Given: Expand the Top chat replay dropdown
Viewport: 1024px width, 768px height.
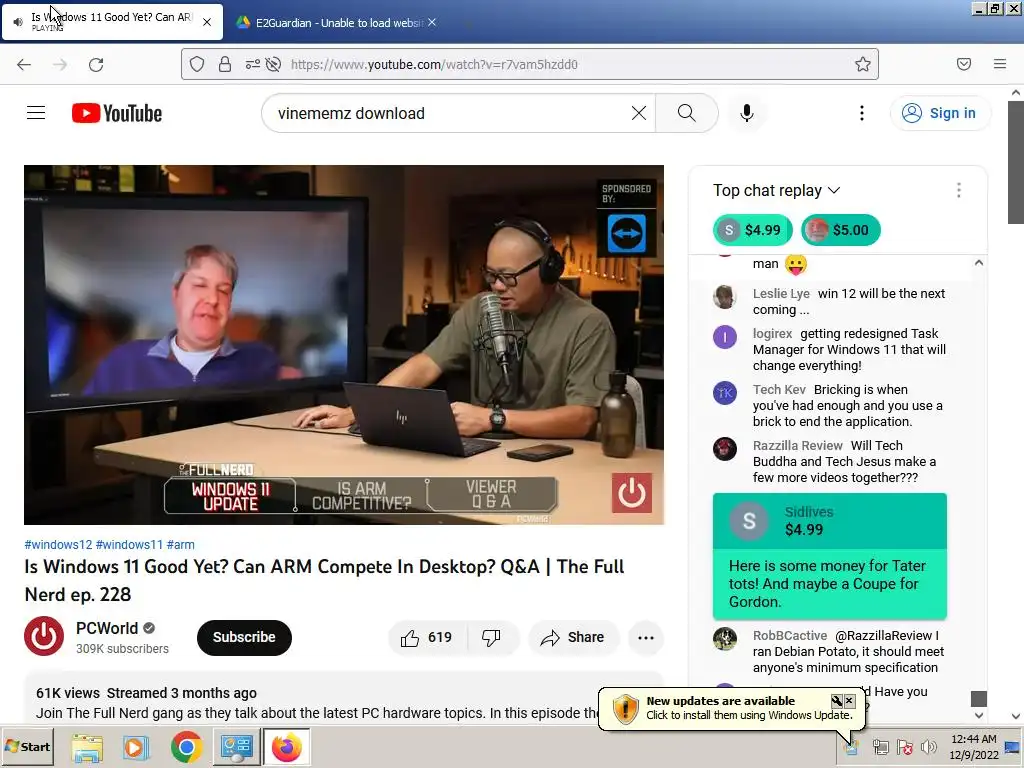Looking at the screenshot, I should 776,190.
